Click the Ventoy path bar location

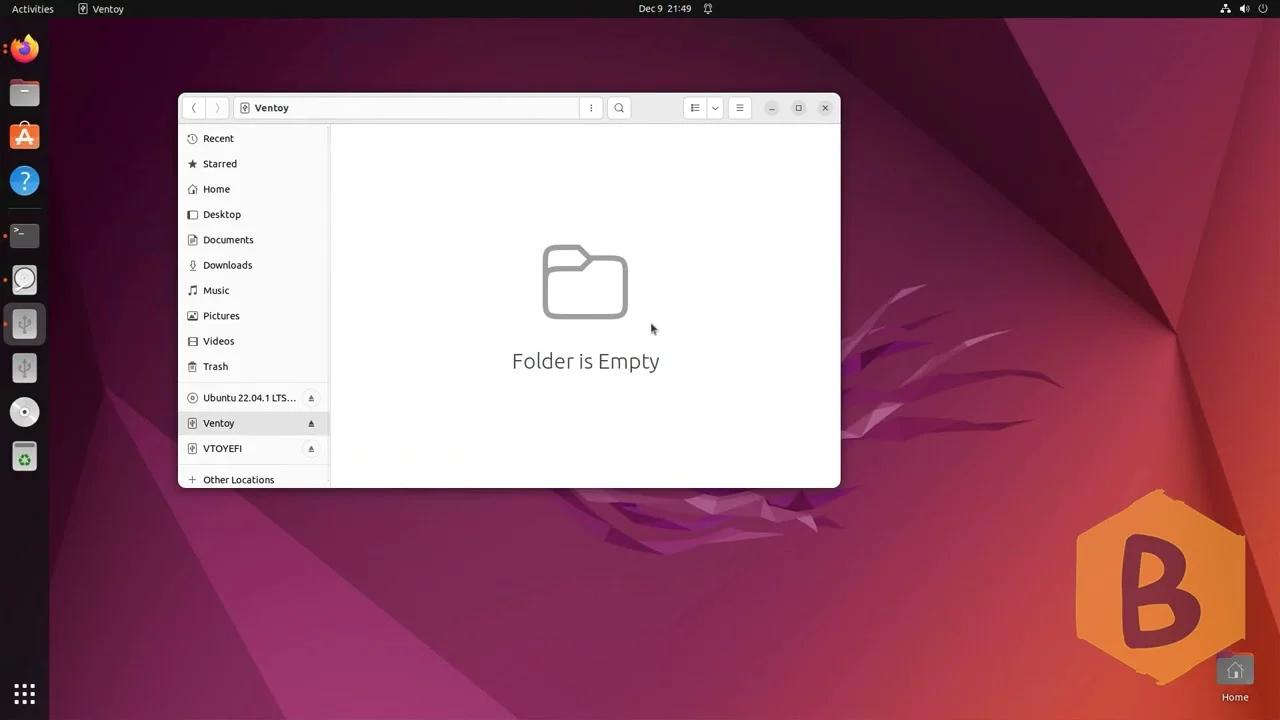[406, 108]
